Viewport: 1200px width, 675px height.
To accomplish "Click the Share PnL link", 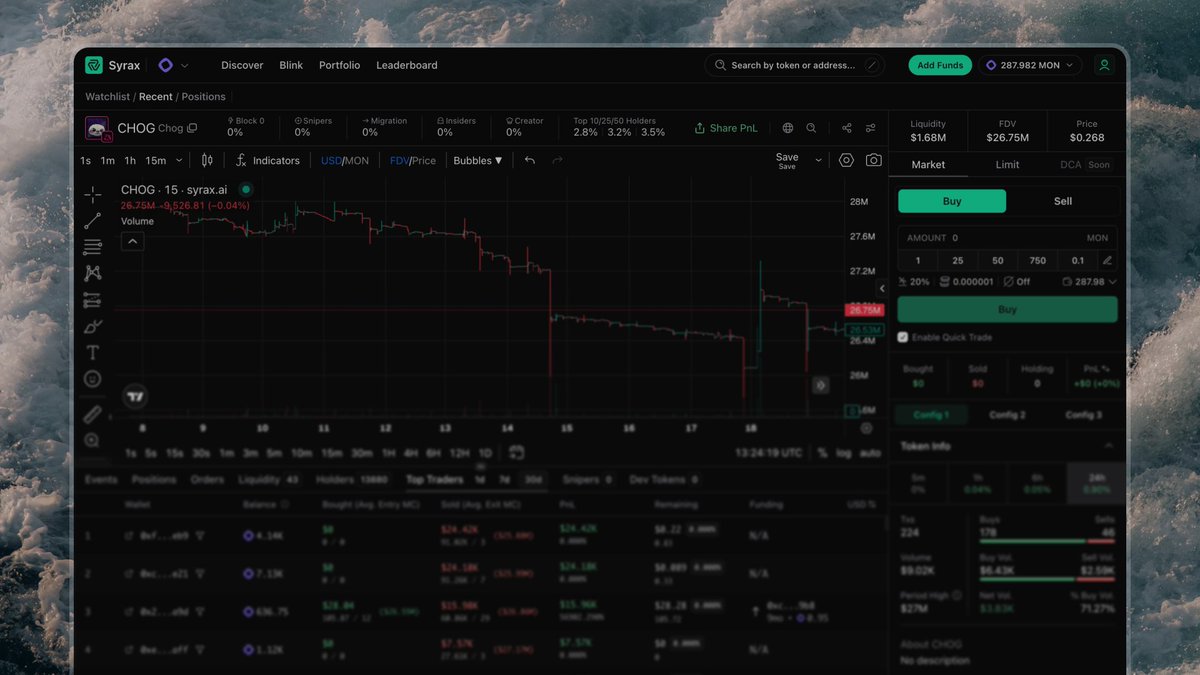I will 725,128.
